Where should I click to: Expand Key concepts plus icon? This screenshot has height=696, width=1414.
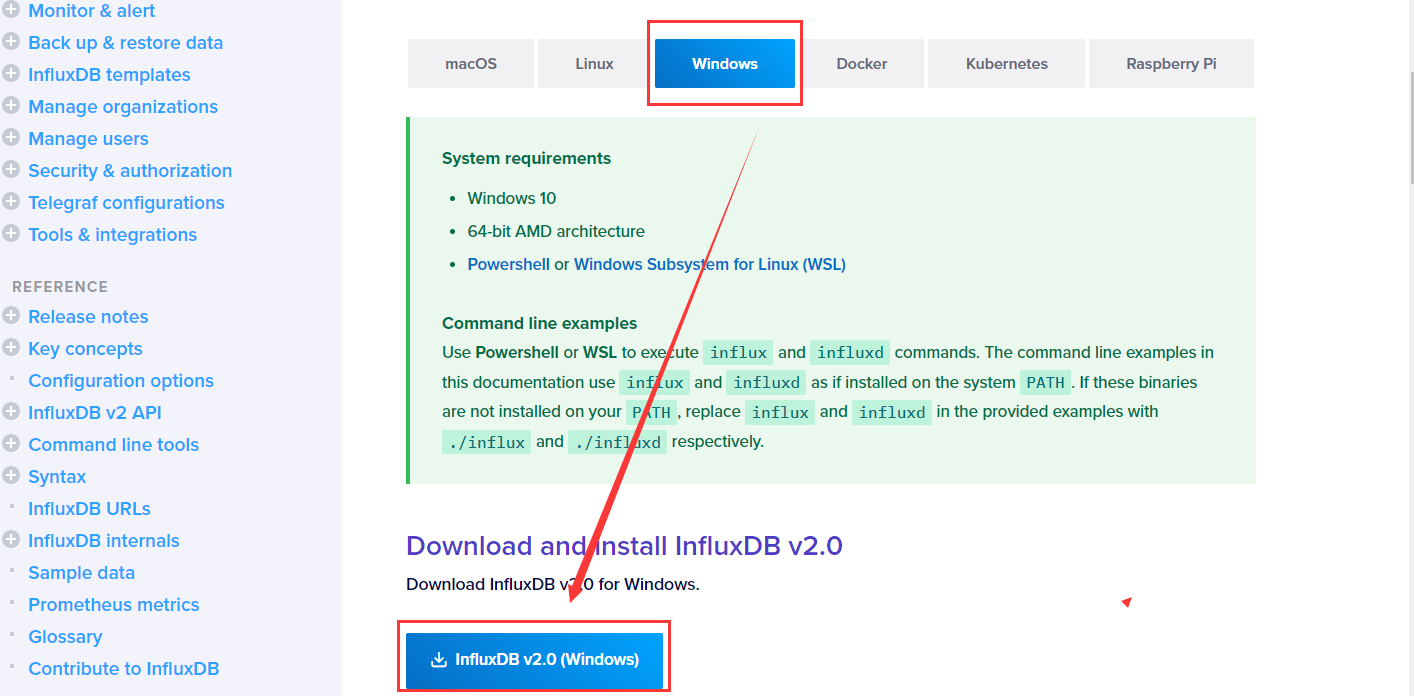[x=11, y=348]
